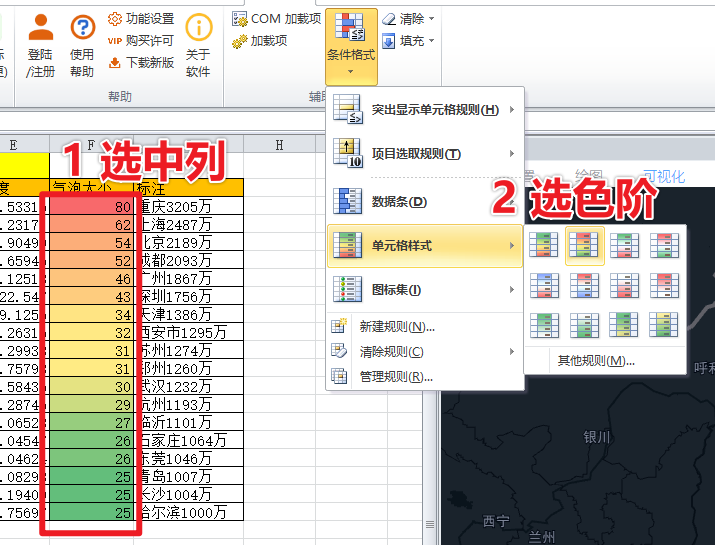Select cell 上海2487万
Screen dimensions: 715x545
click(189, 224)
